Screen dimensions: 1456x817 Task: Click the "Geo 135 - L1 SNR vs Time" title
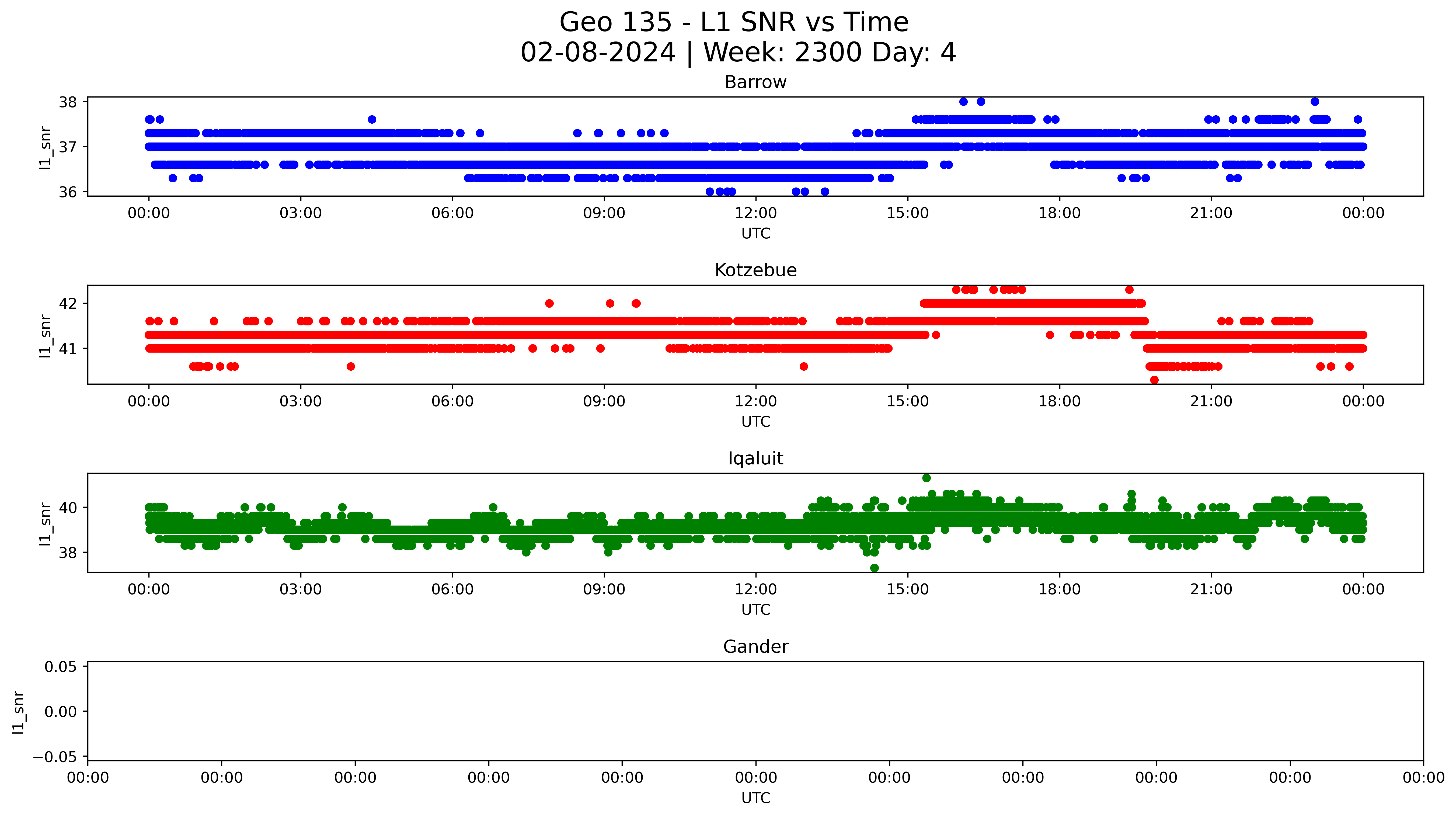click(734, 23)
